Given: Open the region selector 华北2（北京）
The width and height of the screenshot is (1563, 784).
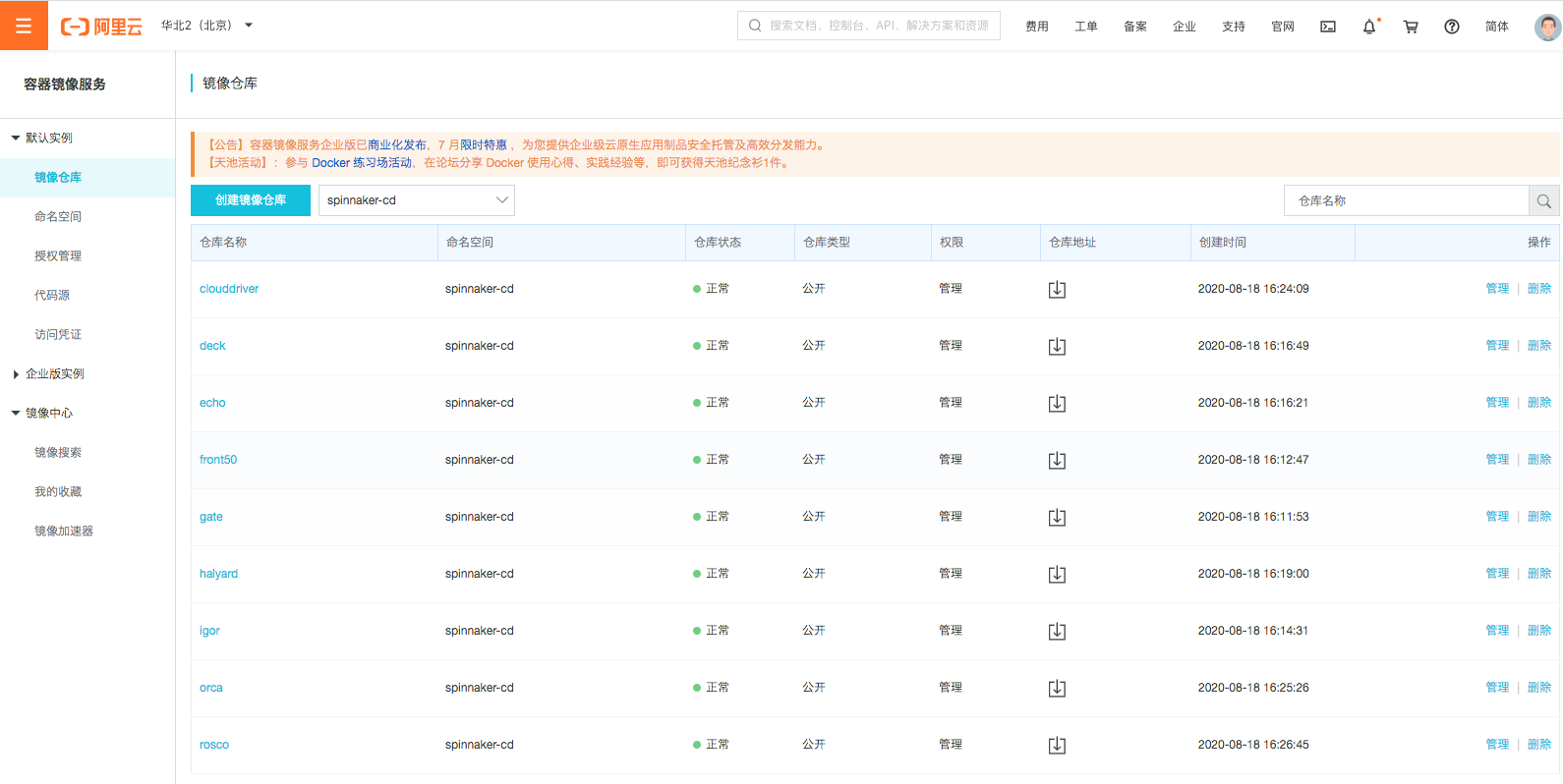Looking at the screenshot, I should point(206,26).
